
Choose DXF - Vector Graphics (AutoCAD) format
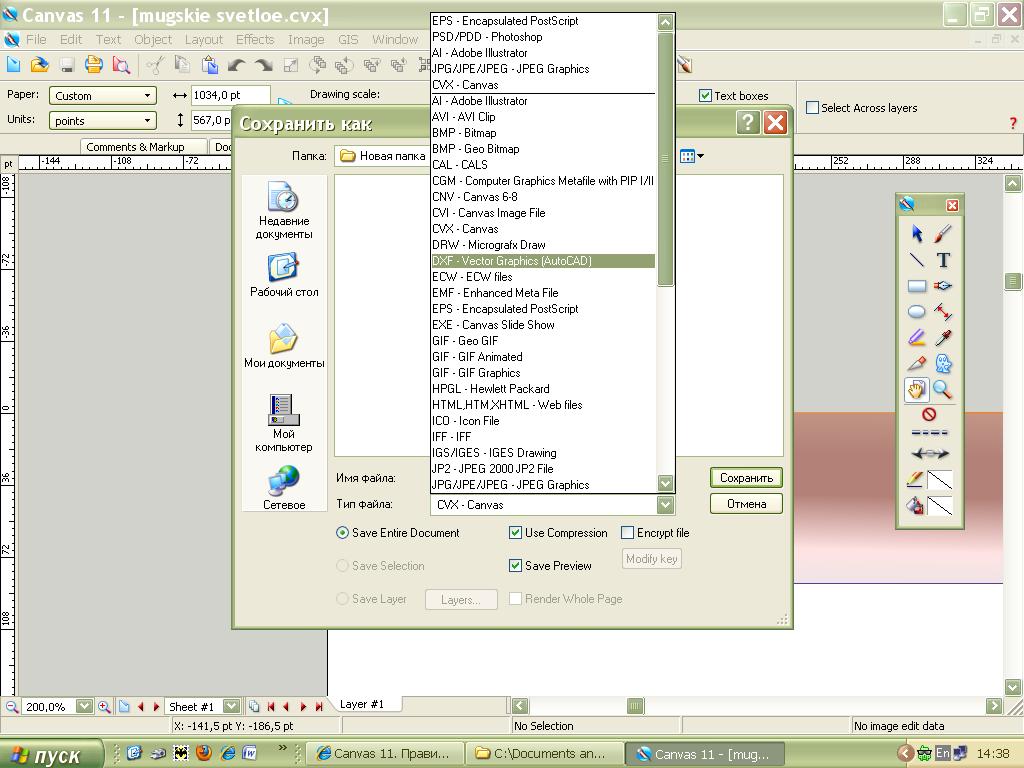tap(543, 261)
